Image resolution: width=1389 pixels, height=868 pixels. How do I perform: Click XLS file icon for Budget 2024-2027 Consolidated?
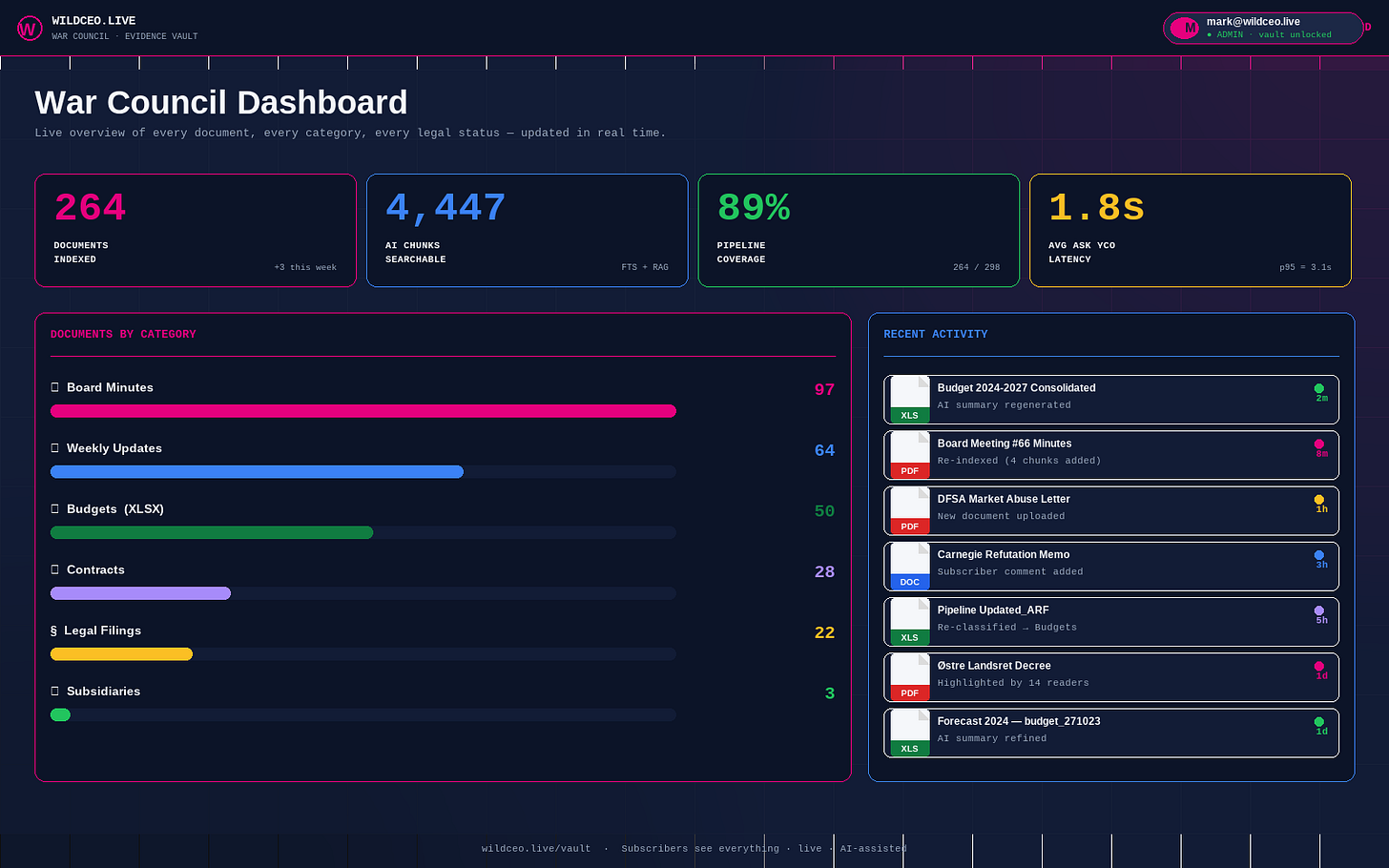(910, 400)
